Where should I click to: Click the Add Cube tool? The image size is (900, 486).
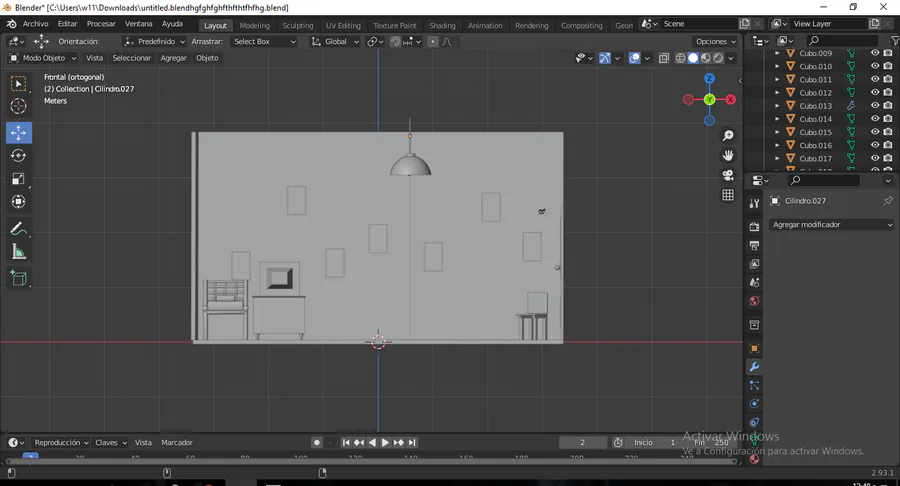[19, 279]
